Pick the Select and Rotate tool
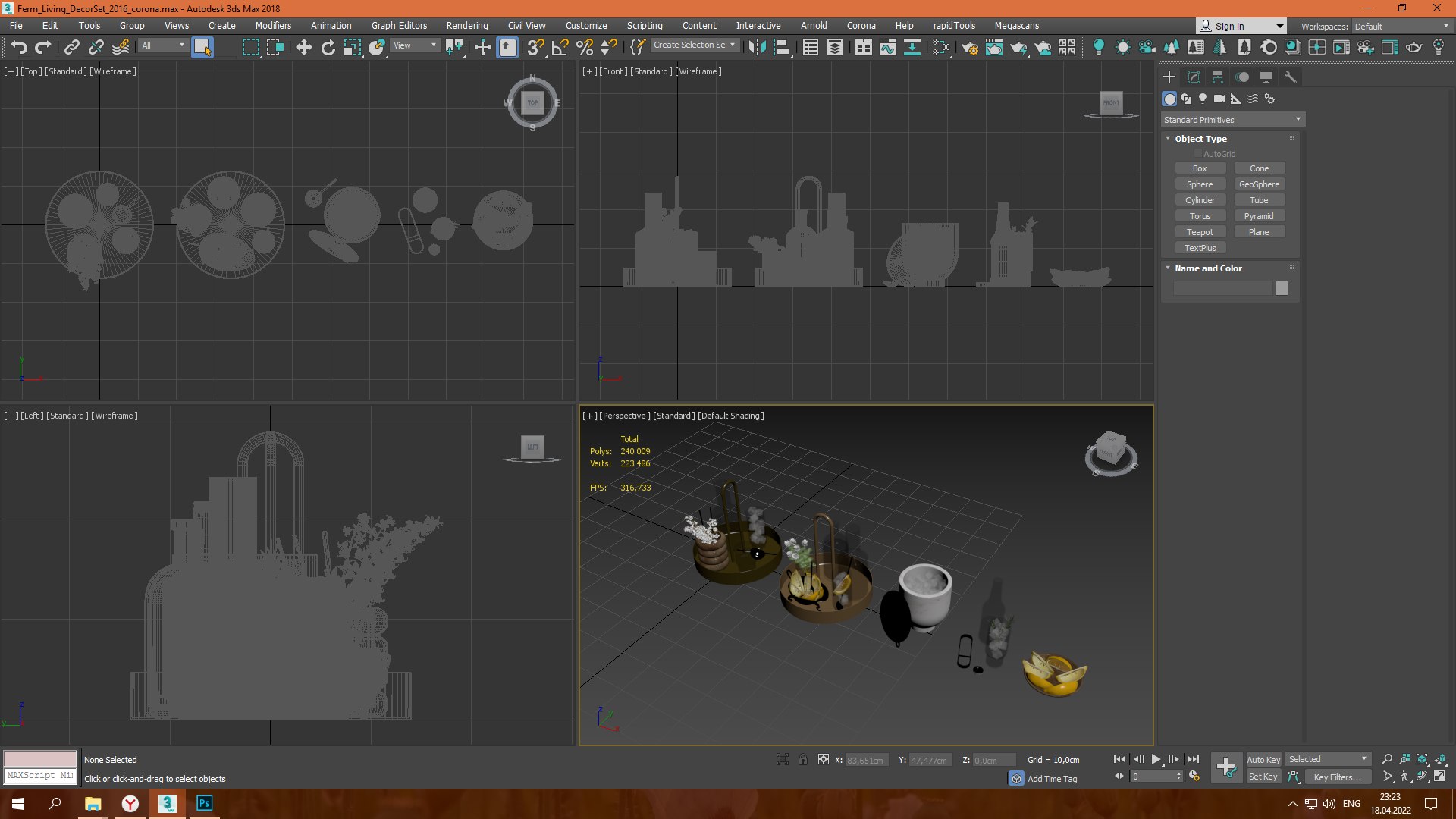Image resolution: width=1456 pixels, height=819 pixels. click(328, 47)
